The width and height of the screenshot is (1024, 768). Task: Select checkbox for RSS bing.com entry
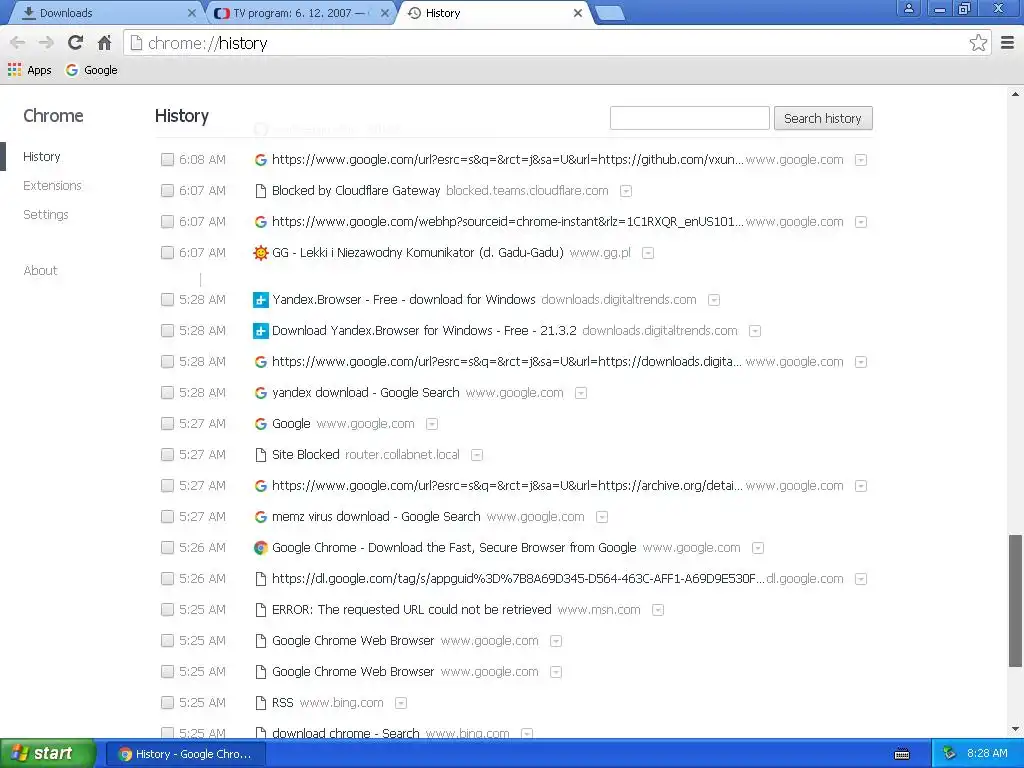[x=167, y=703]
